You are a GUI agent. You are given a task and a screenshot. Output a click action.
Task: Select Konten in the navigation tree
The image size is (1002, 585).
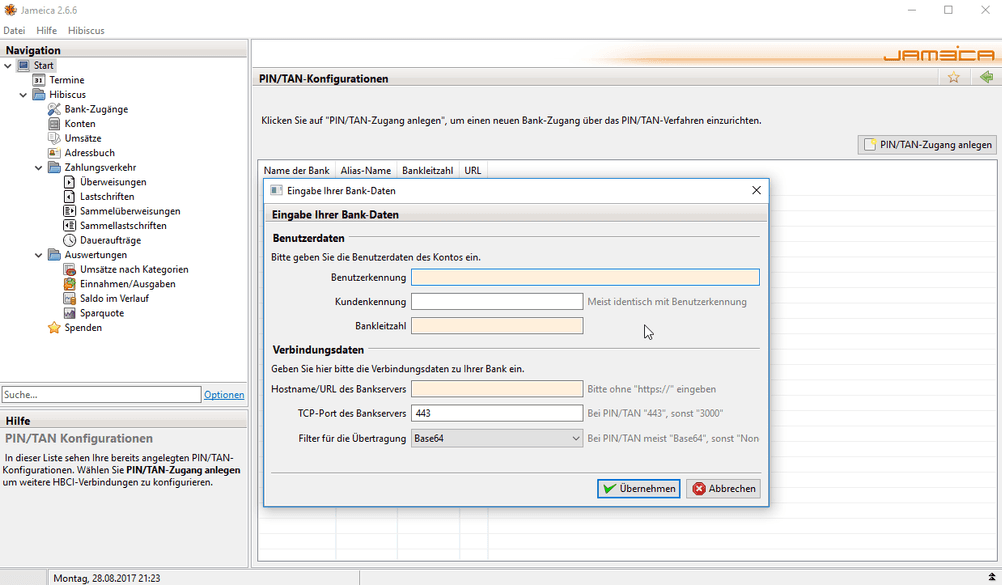coord(80,124)
